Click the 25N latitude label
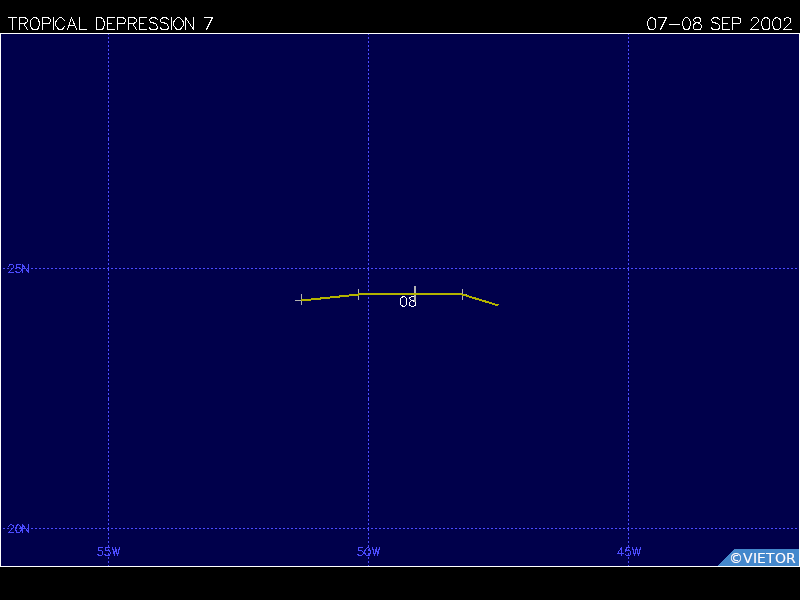Image resolution: width=800 pixels, height=600 pixels. [18, 269]
